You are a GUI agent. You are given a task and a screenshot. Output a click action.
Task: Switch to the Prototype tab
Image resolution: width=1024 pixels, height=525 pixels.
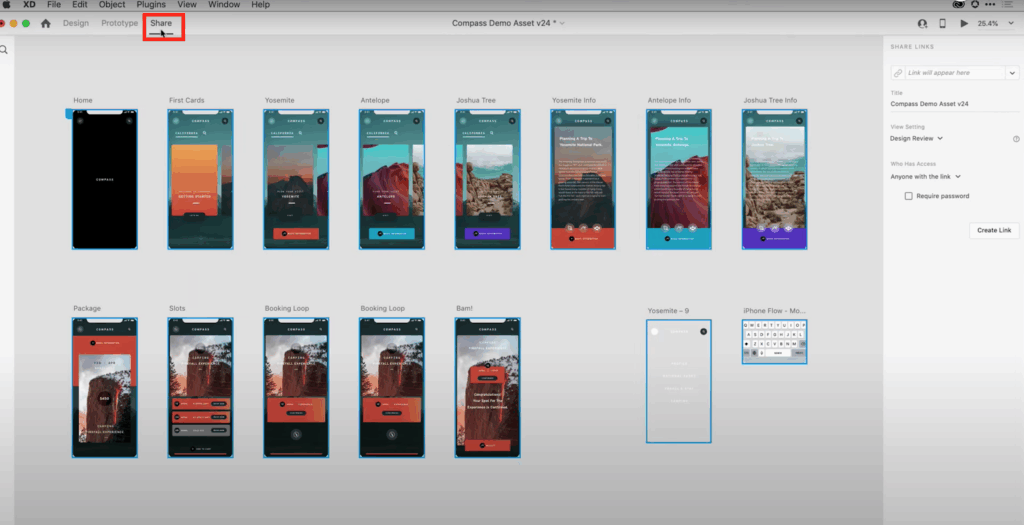[119, 23]
